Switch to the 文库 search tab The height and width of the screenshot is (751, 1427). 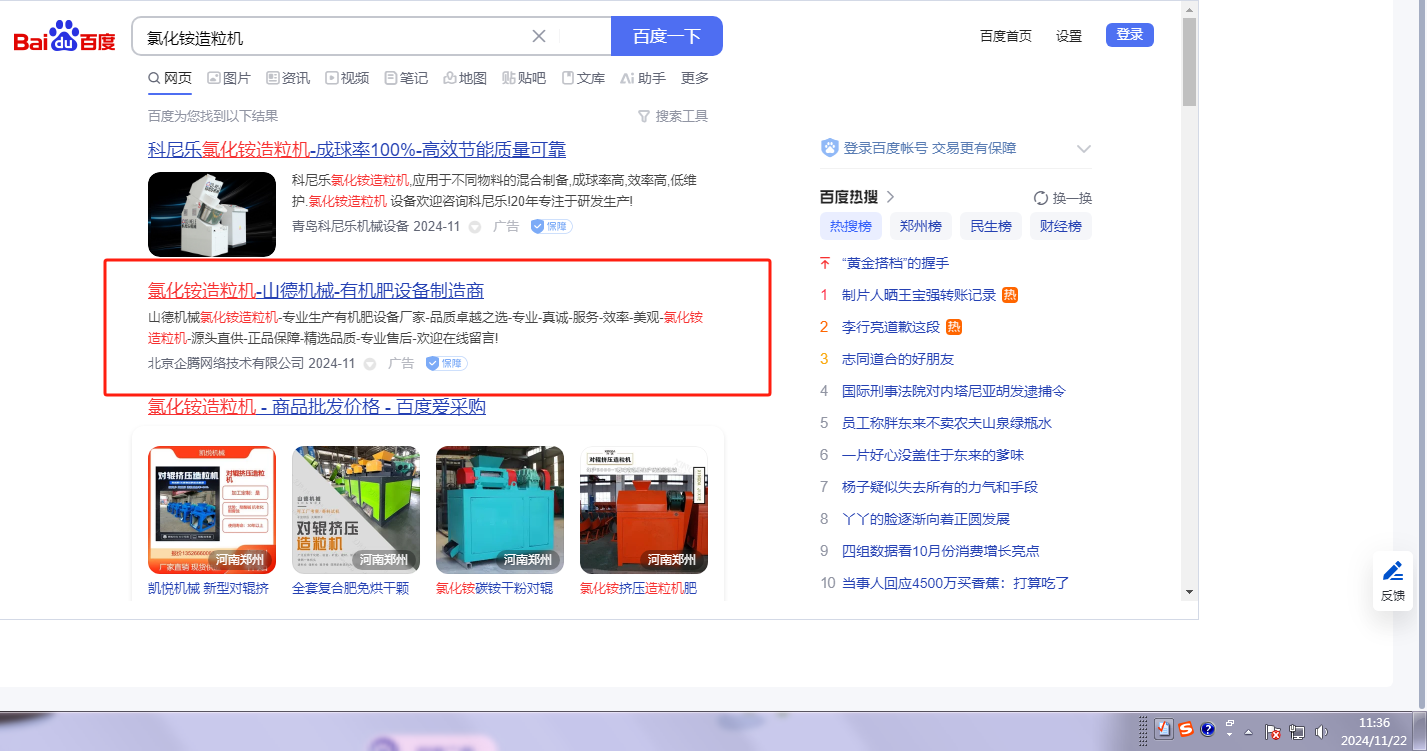[x=583, y=78]
